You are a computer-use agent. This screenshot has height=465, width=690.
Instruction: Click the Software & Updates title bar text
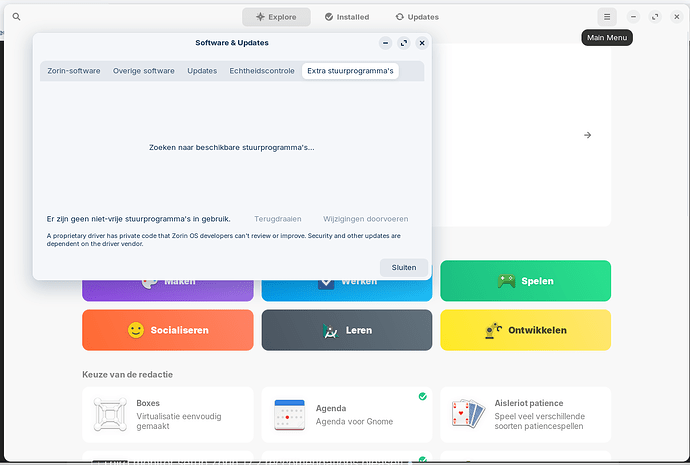click(x=232, y=43)
